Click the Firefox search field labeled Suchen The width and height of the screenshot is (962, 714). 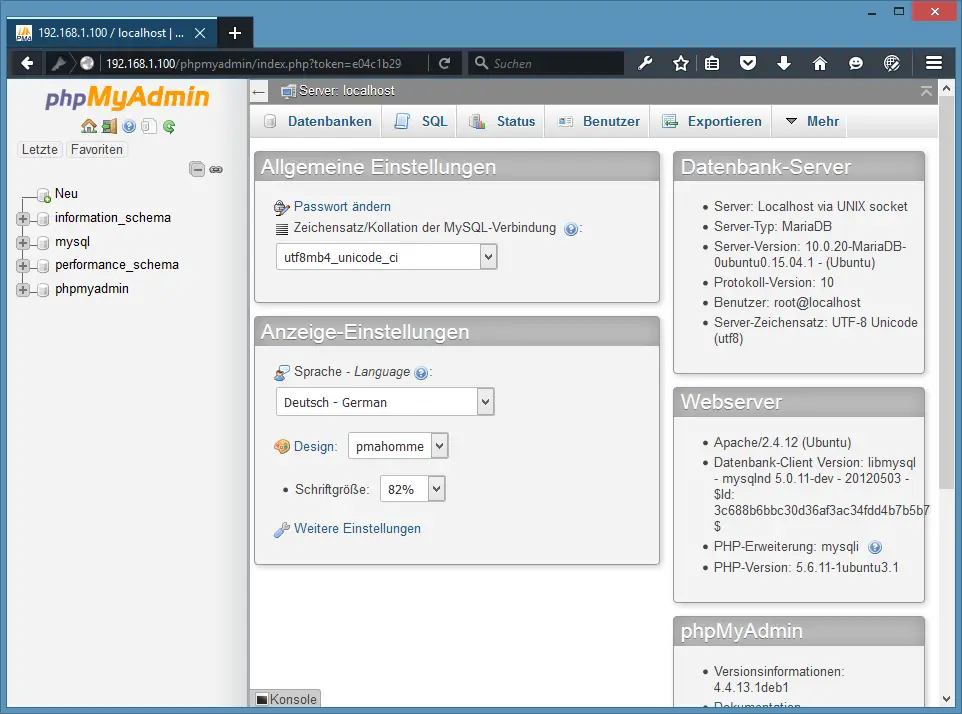[550, 63]
